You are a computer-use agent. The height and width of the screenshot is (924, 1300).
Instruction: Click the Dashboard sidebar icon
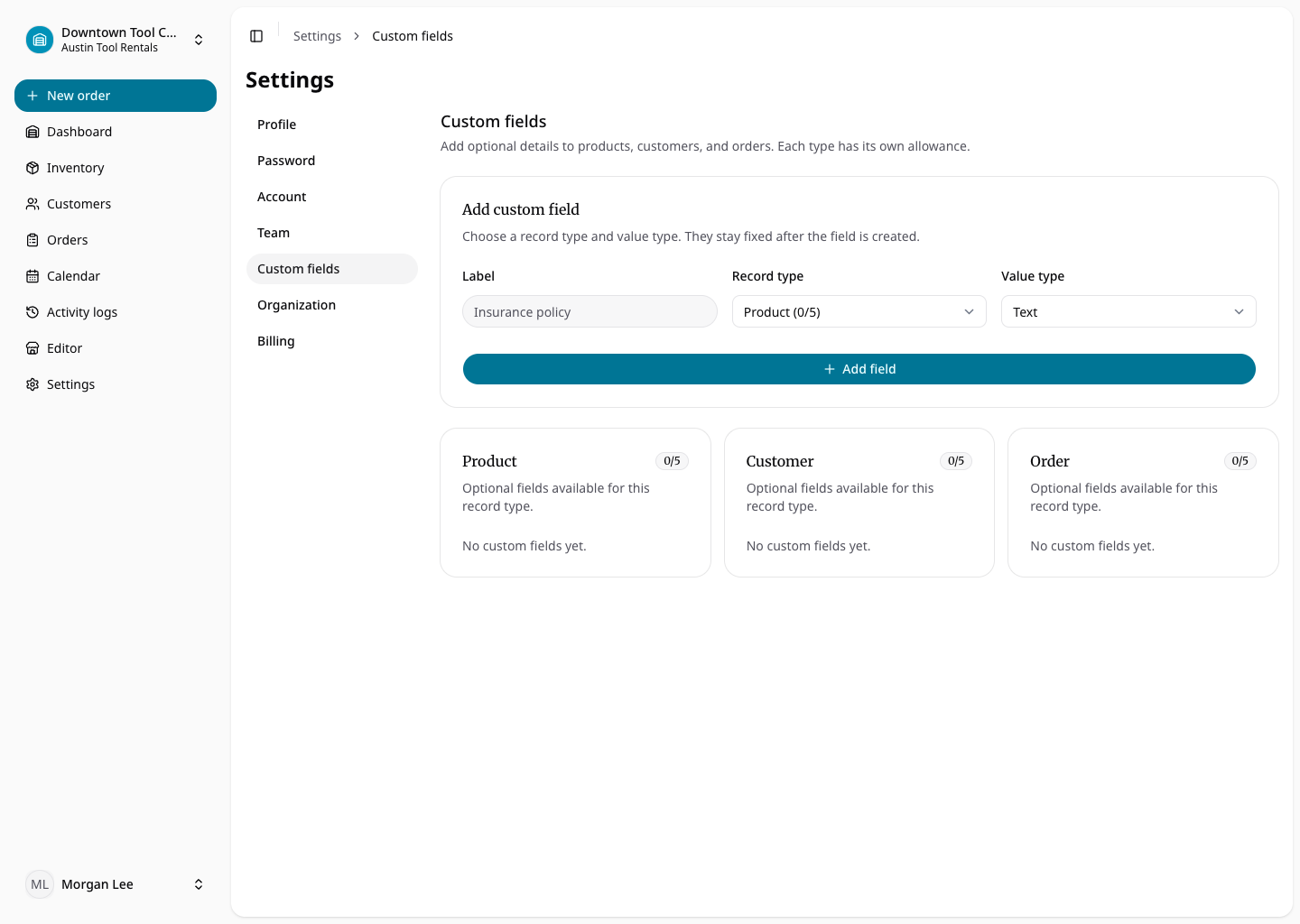click(x=32, y=132)
